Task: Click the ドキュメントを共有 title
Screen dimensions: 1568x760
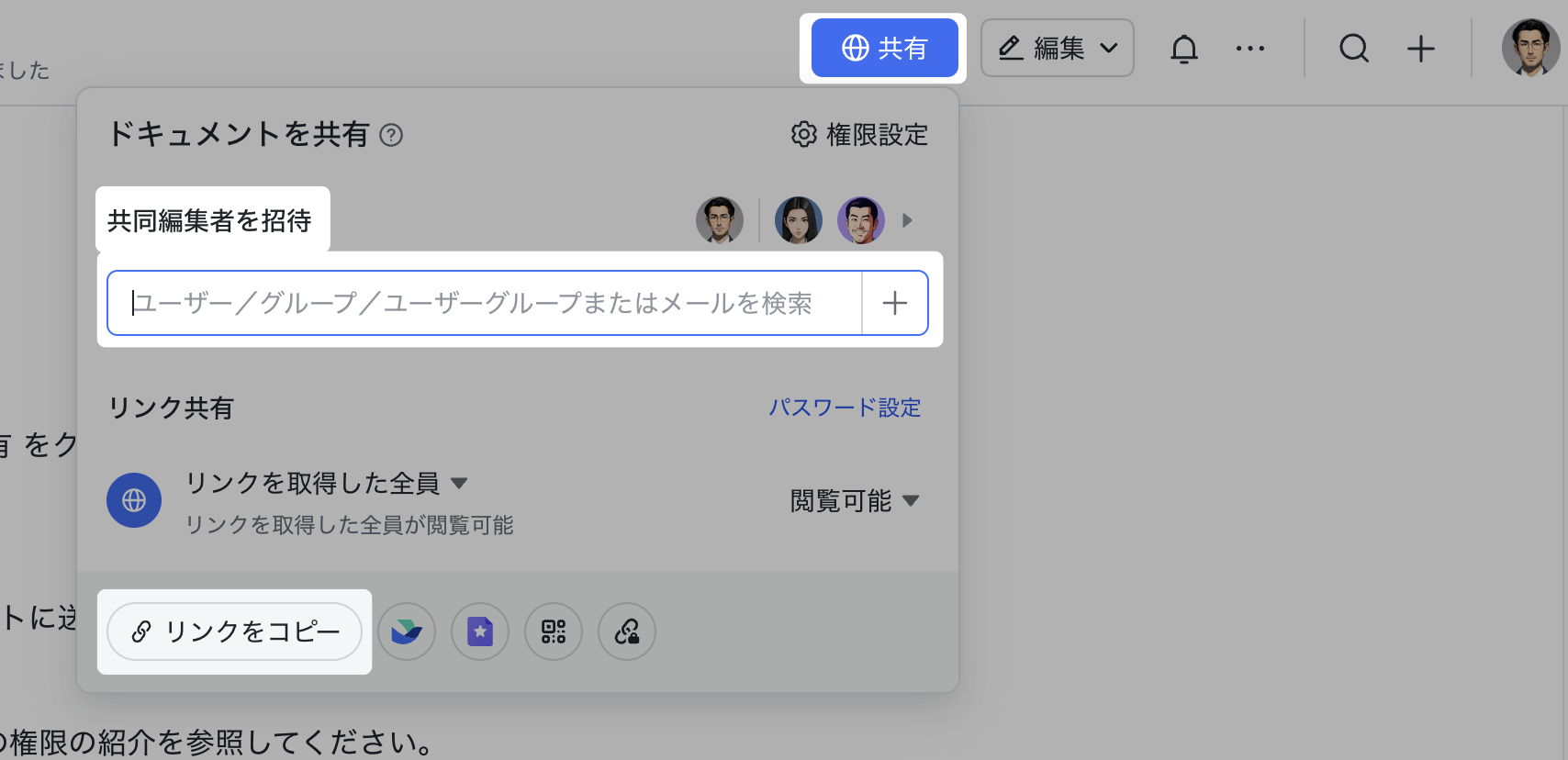Action: click(239, 134)
